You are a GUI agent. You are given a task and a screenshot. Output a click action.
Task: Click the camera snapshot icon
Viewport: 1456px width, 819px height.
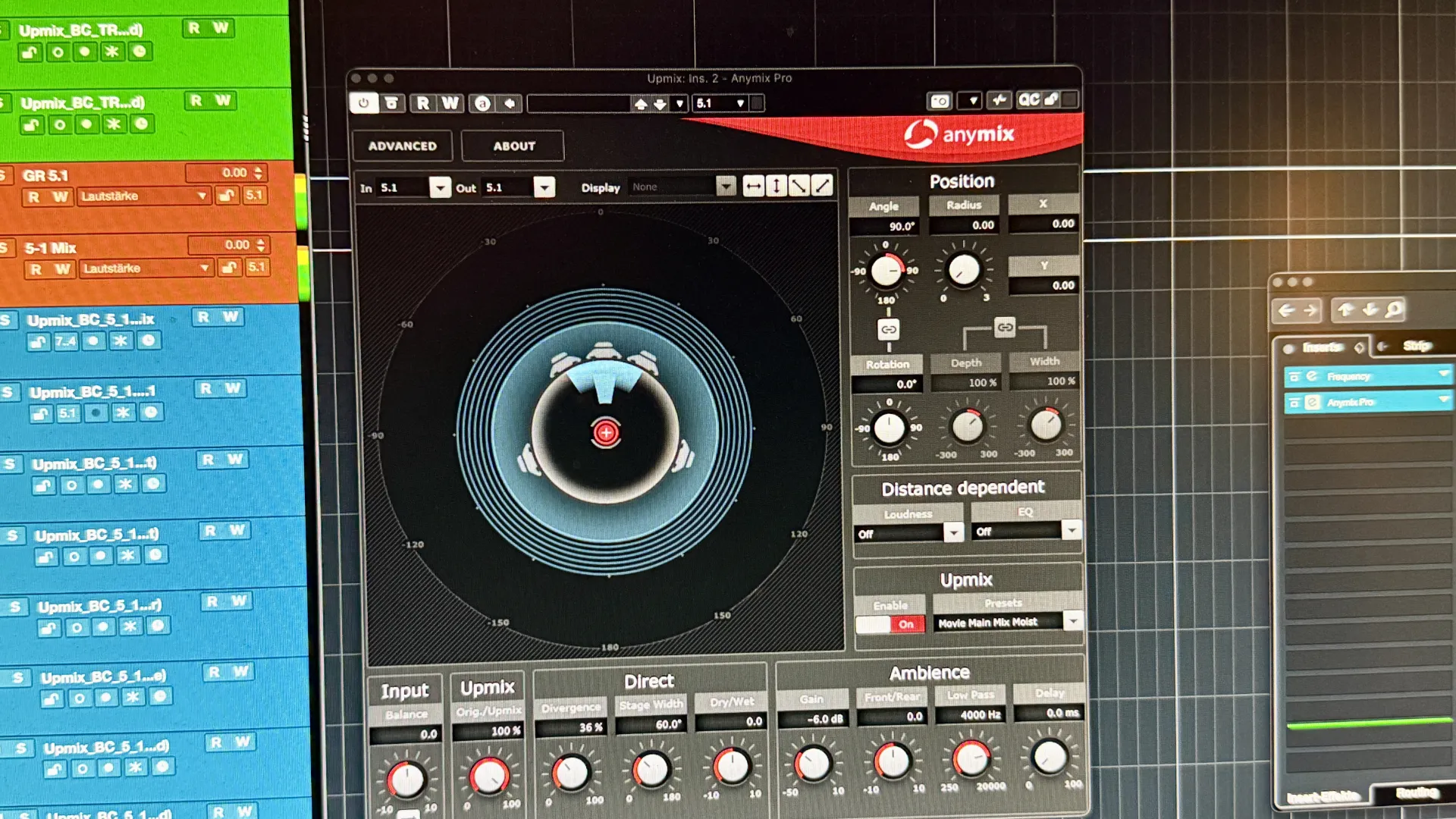[x=940, y=101]
